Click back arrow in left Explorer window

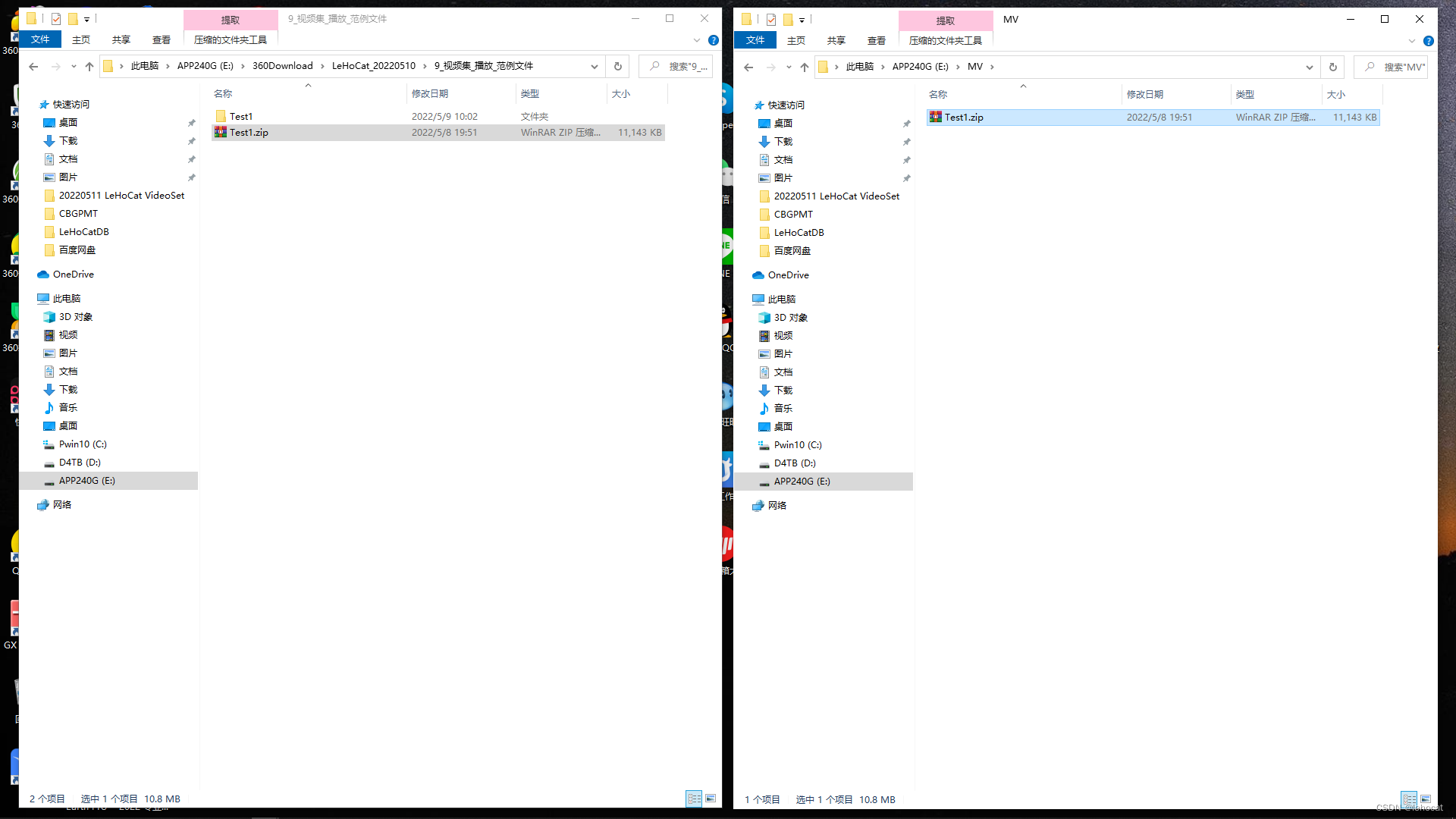coord(33,67)
